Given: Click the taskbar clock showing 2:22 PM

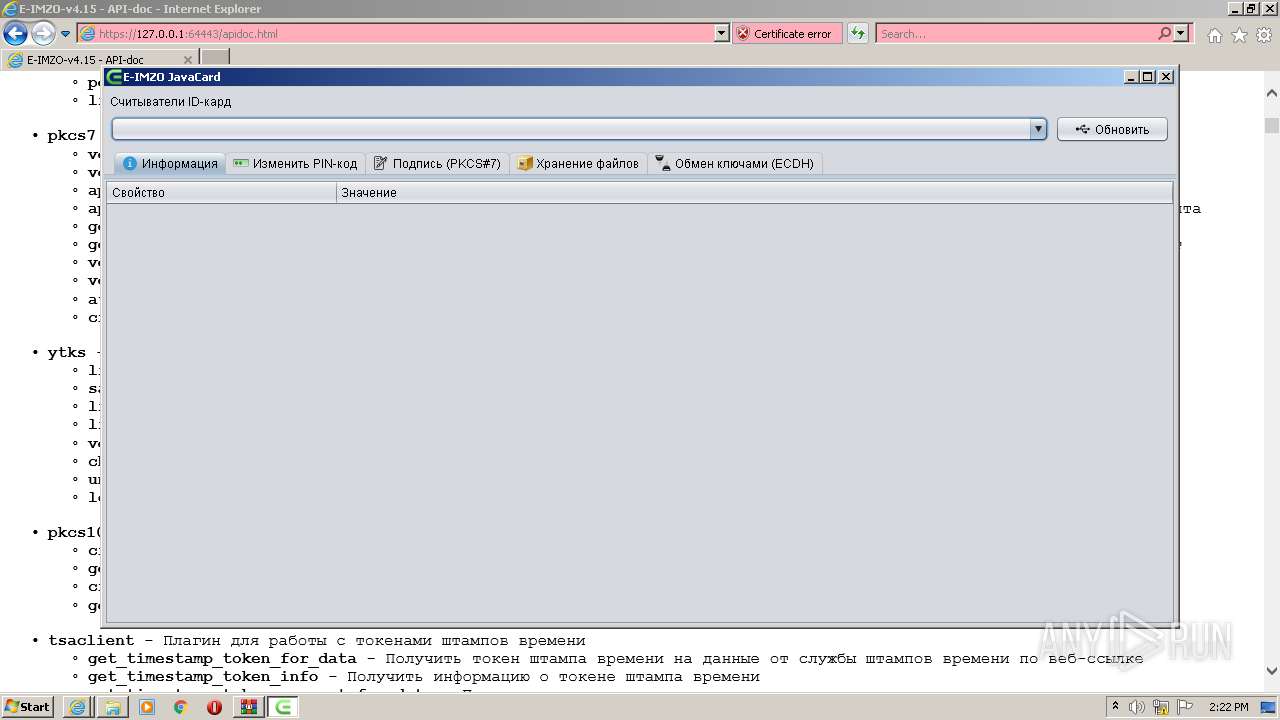Looking at the screenshot, I should [x=1229, y=707].
